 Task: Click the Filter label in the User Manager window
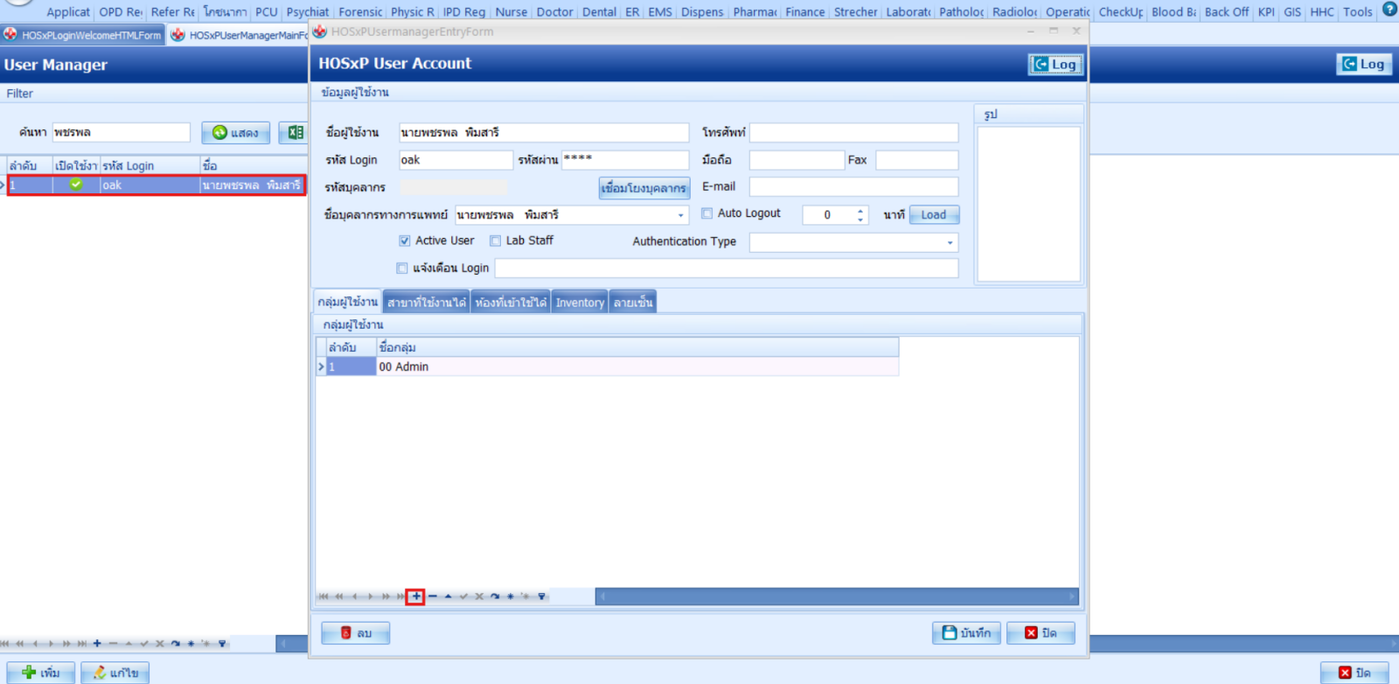20,93
